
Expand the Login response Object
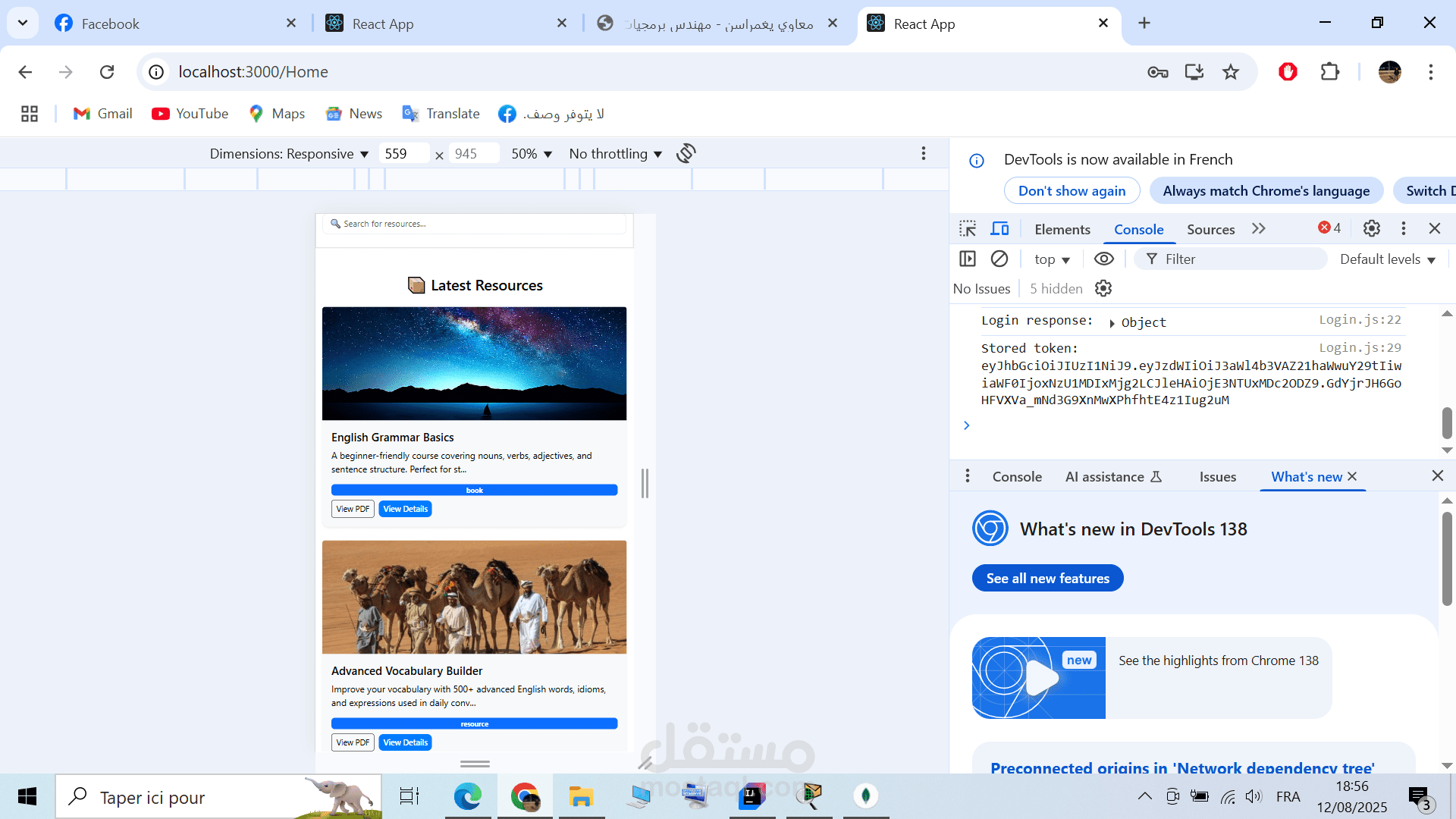[x=1112, y=323]
